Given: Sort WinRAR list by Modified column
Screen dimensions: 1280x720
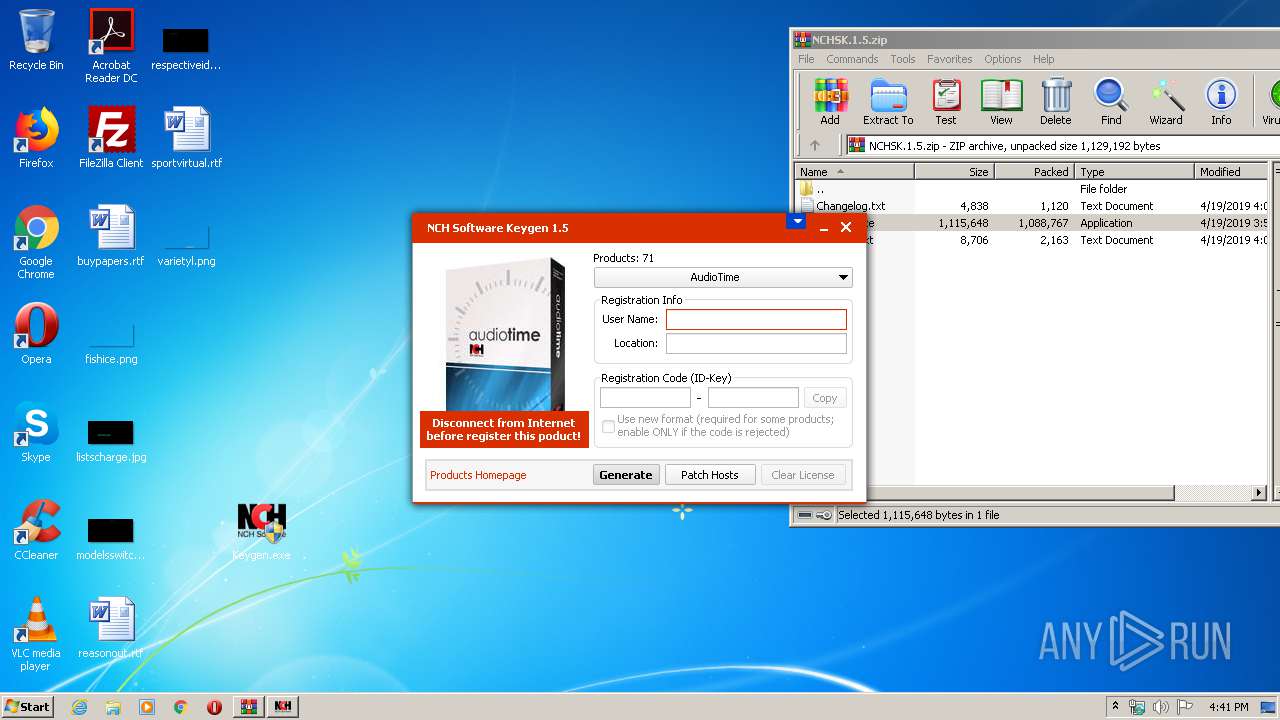Looking at the screenshot, I should tap(1232, 172).
